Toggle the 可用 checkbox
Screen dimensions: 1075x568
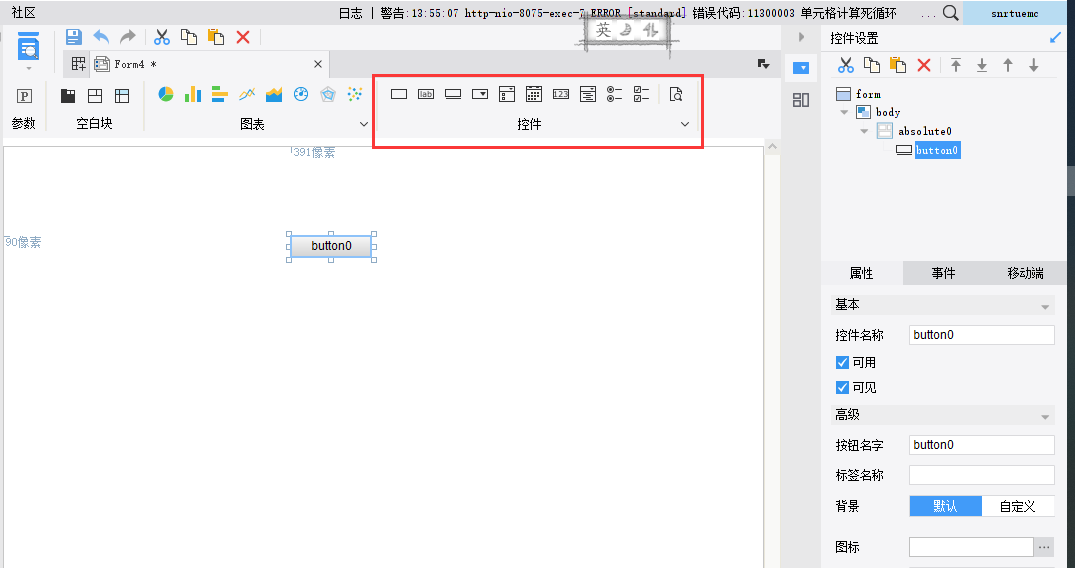843,362
